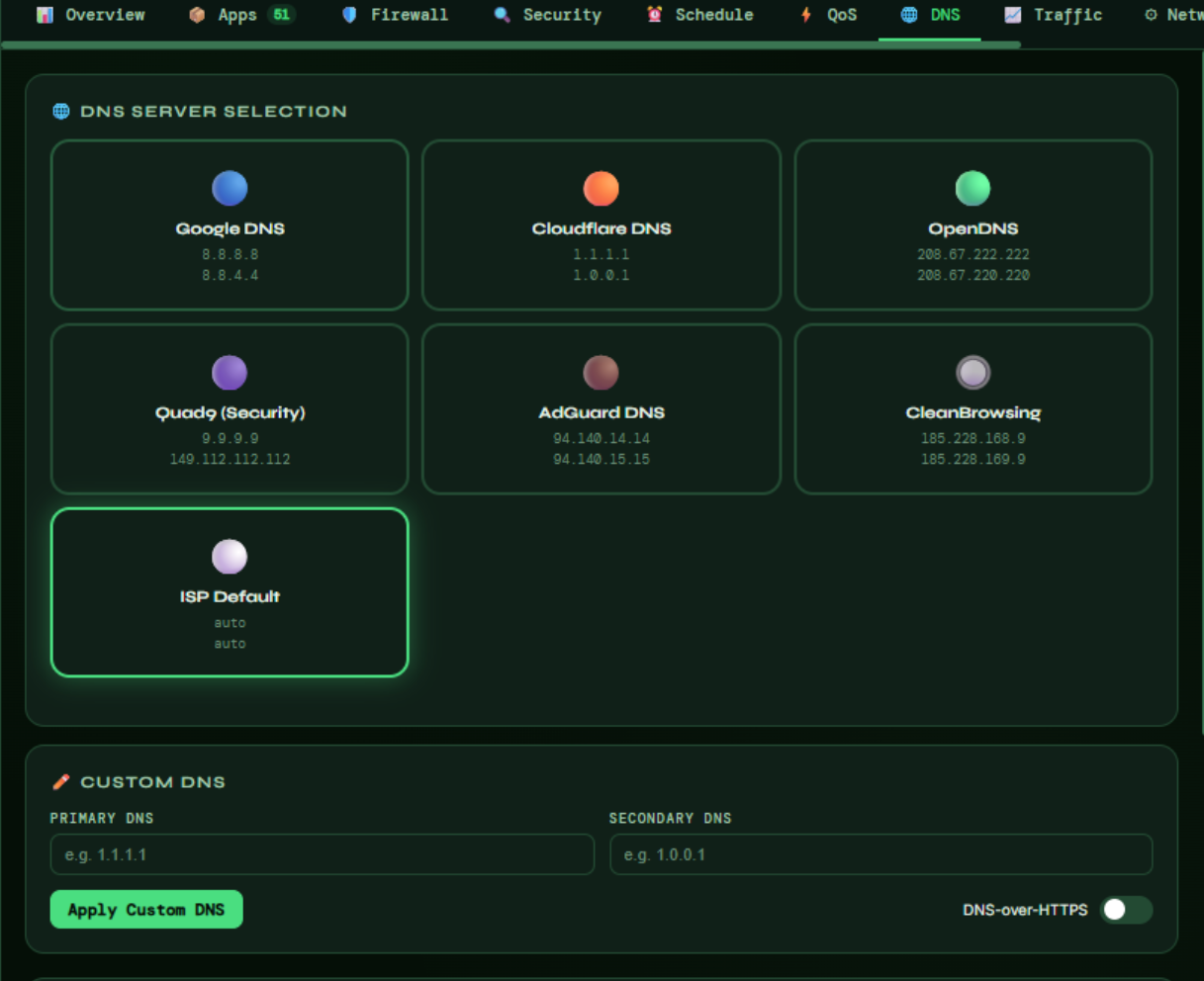The image size is (1204, 981).
Task: Click the 149.112.112.112 address text
Action: [x=230, y=459]
